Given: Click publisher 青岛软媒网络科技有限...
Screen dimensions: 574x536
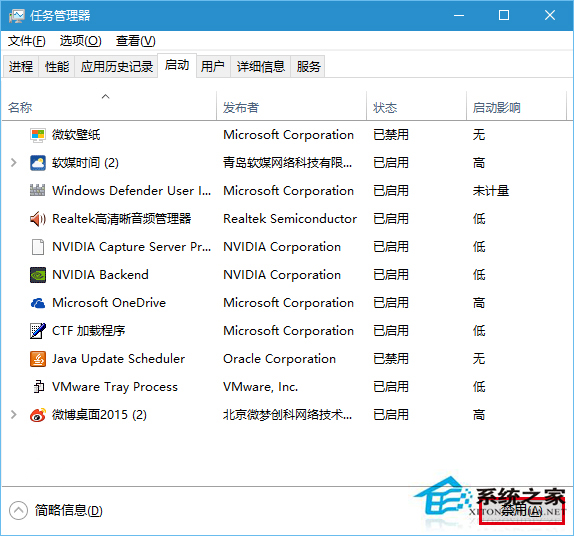Looking at the screenshot, I should pyautogui.click(x=287, y=163).
